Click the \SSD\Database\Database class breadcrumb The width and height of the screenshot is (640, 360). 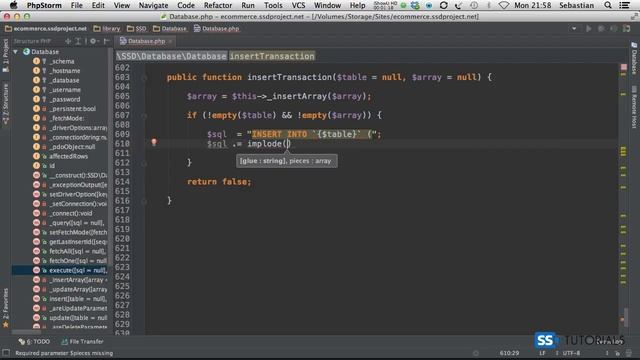coord(171,56)
